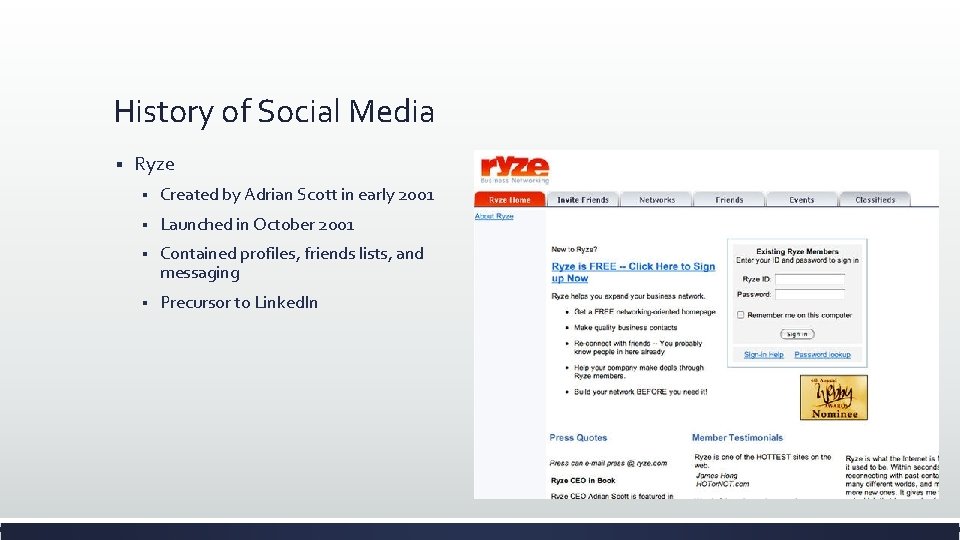Select the Friends tab
This screenshot has width=960, height=540.
click(x=729, y=200)
